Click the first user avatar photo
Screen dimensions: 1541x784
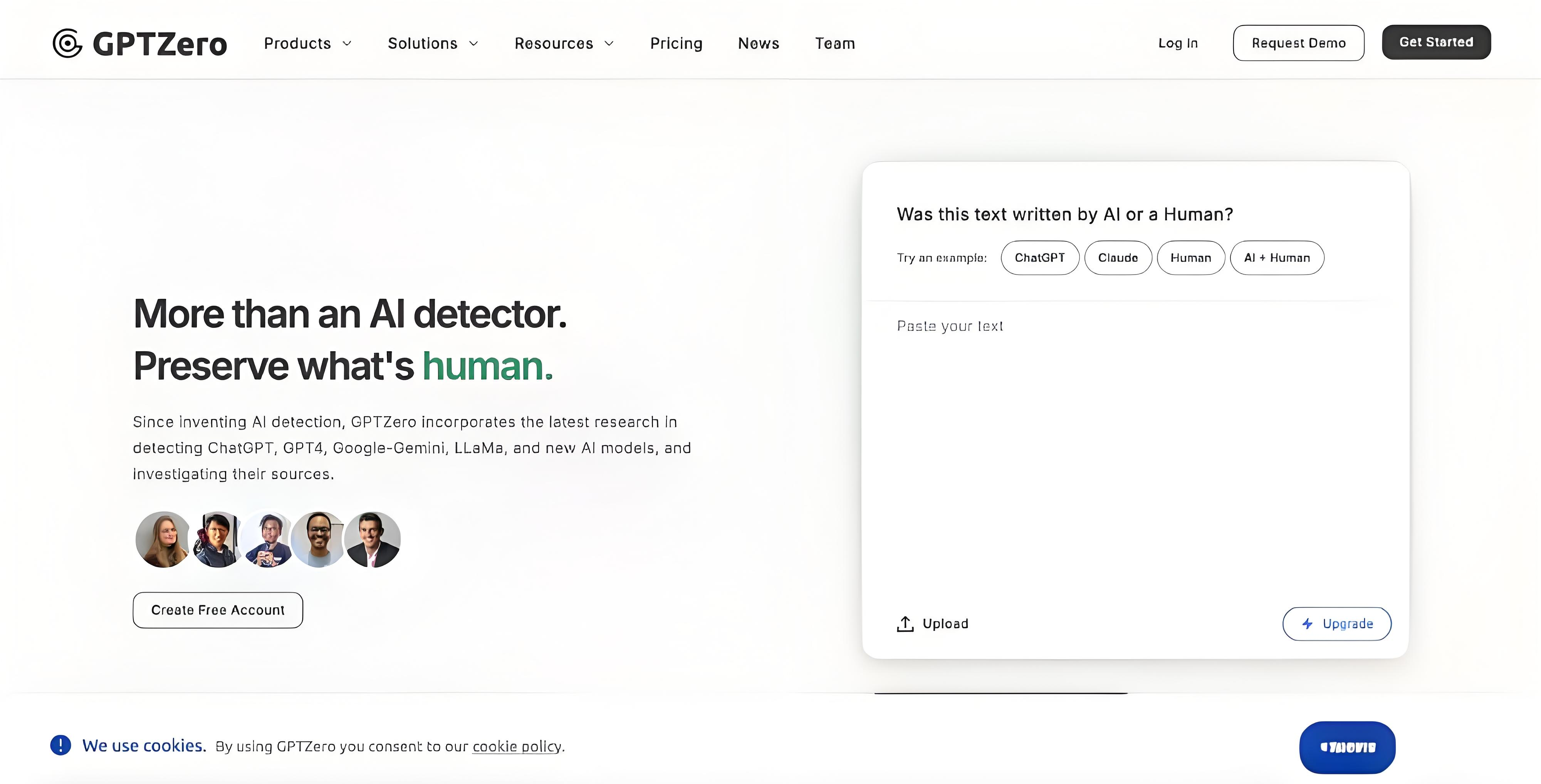(x=163, y=539)
